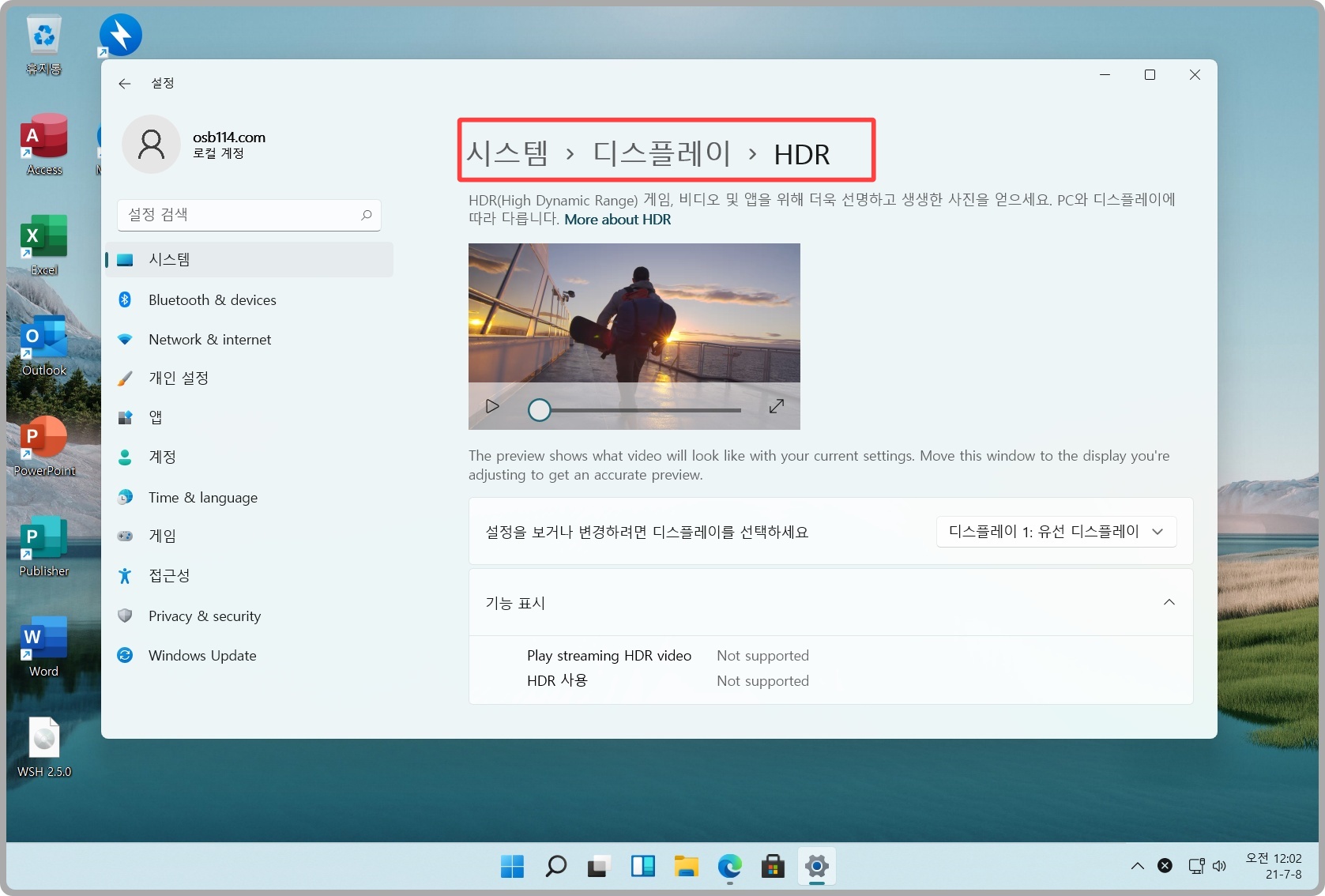Open the 디스플레이 1 display selector dropdown

click(x=1055, y=531)
